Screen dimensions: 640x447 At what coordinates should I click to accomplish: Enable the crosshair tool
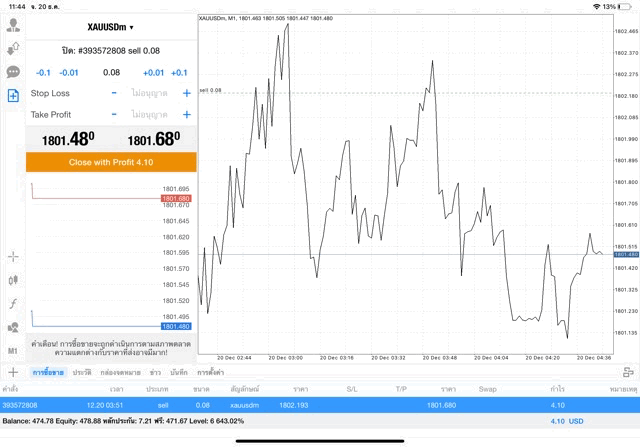tap(13, 256)
